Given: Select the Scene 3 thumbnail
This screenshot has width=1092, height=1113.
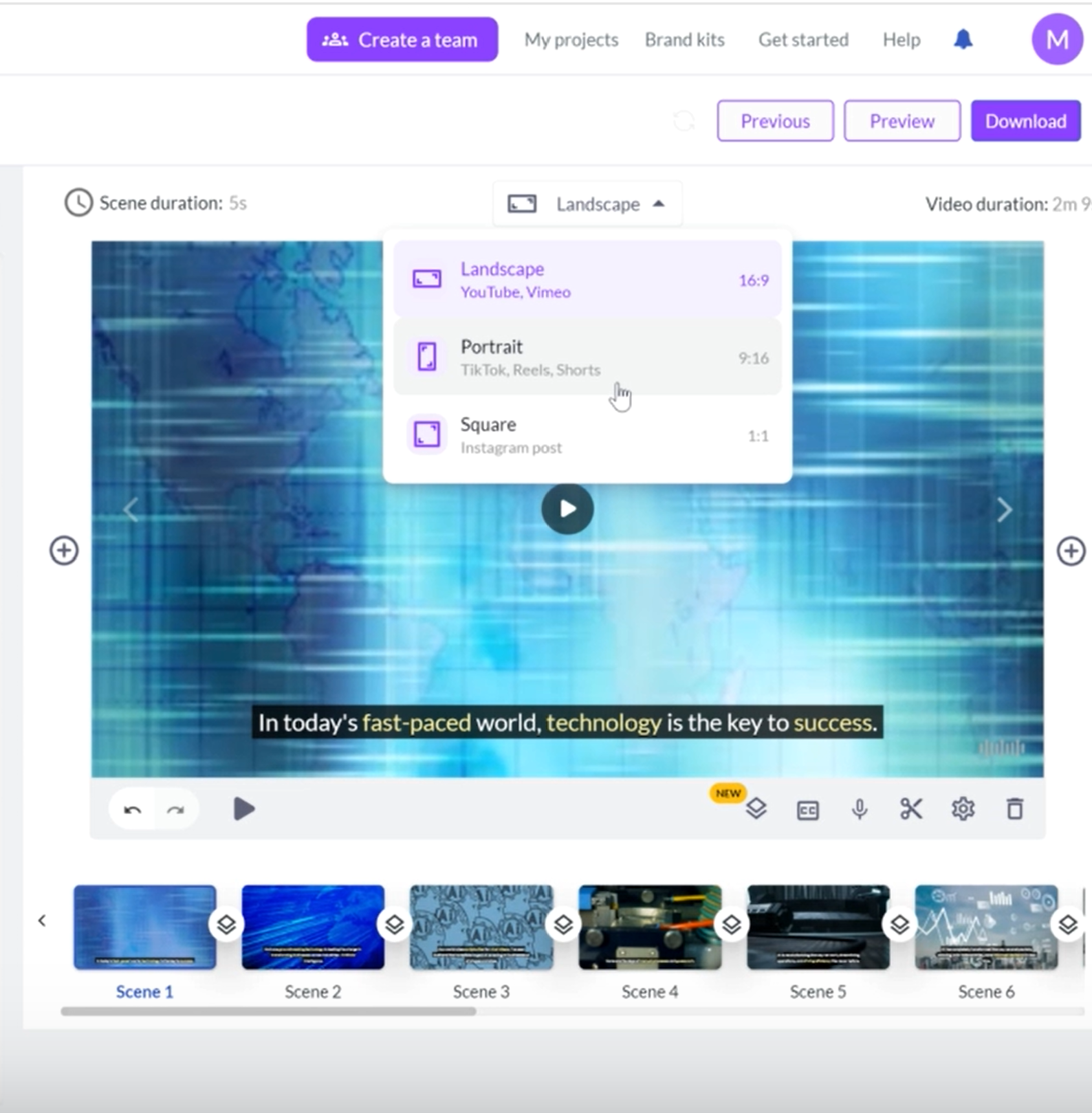Looking at the screenshot, I should tap(481, 927).
